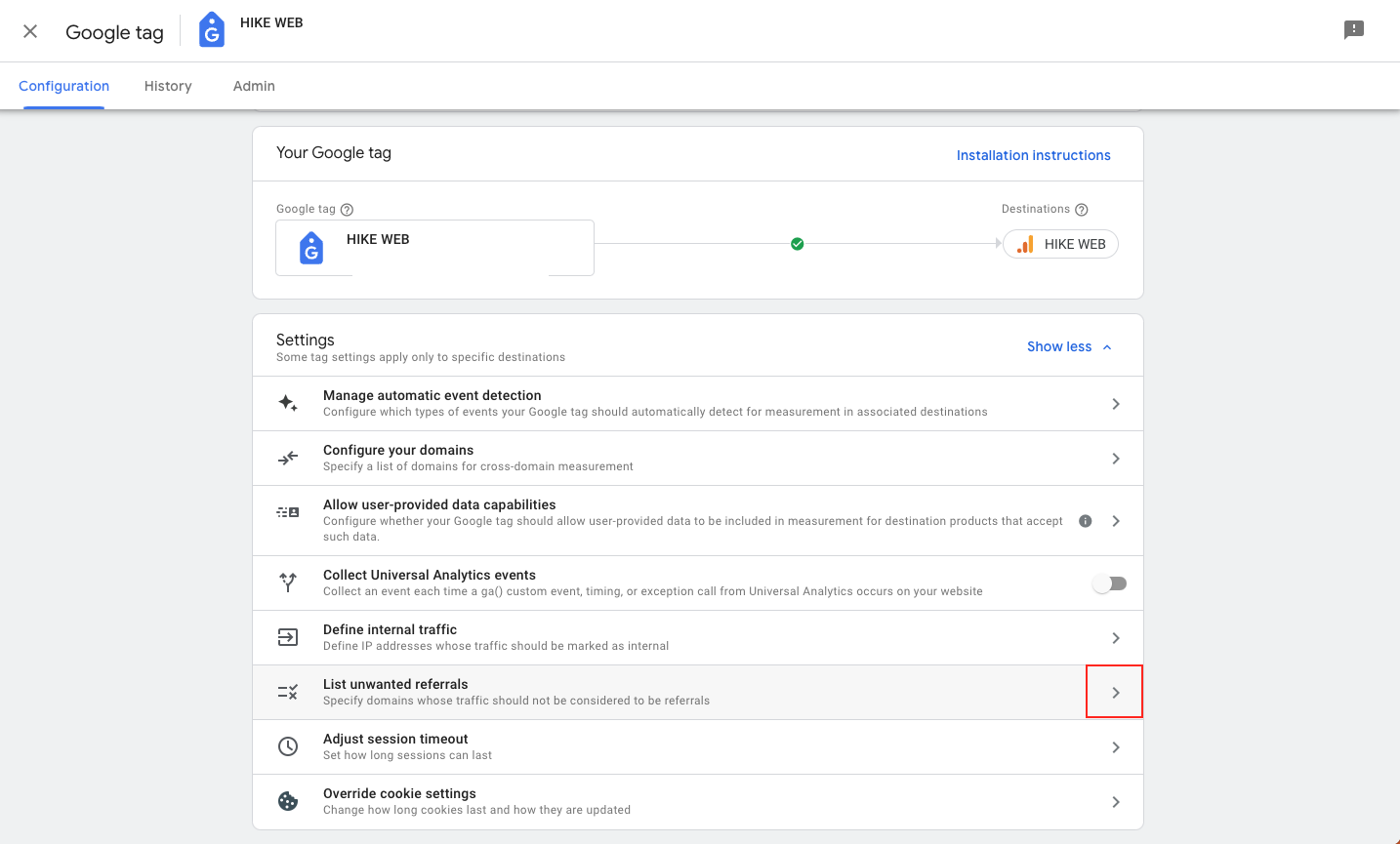This screenshot has width=1400, height=844.
Task: Open Installation instructions link
Action: pos(1034,155)
